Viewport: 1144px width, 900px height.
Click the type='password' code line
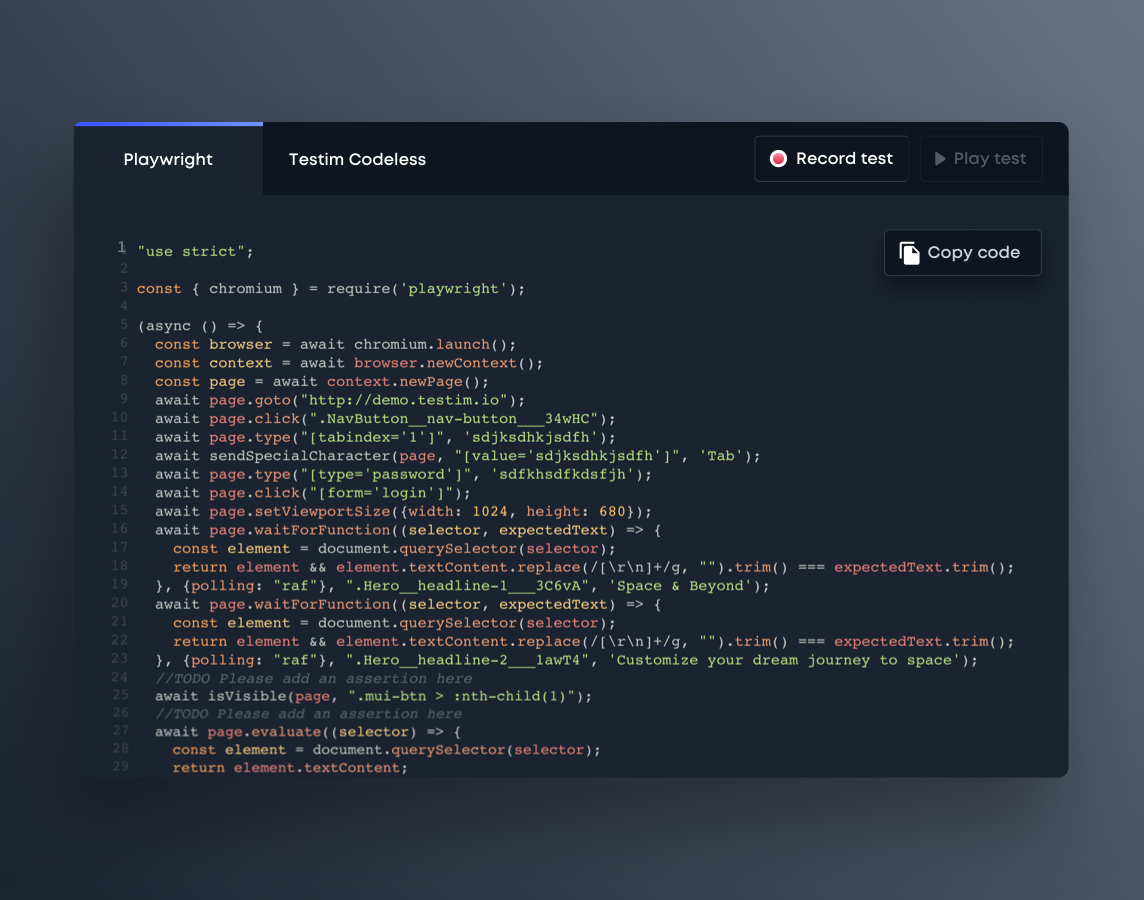(x=403, y=474)
